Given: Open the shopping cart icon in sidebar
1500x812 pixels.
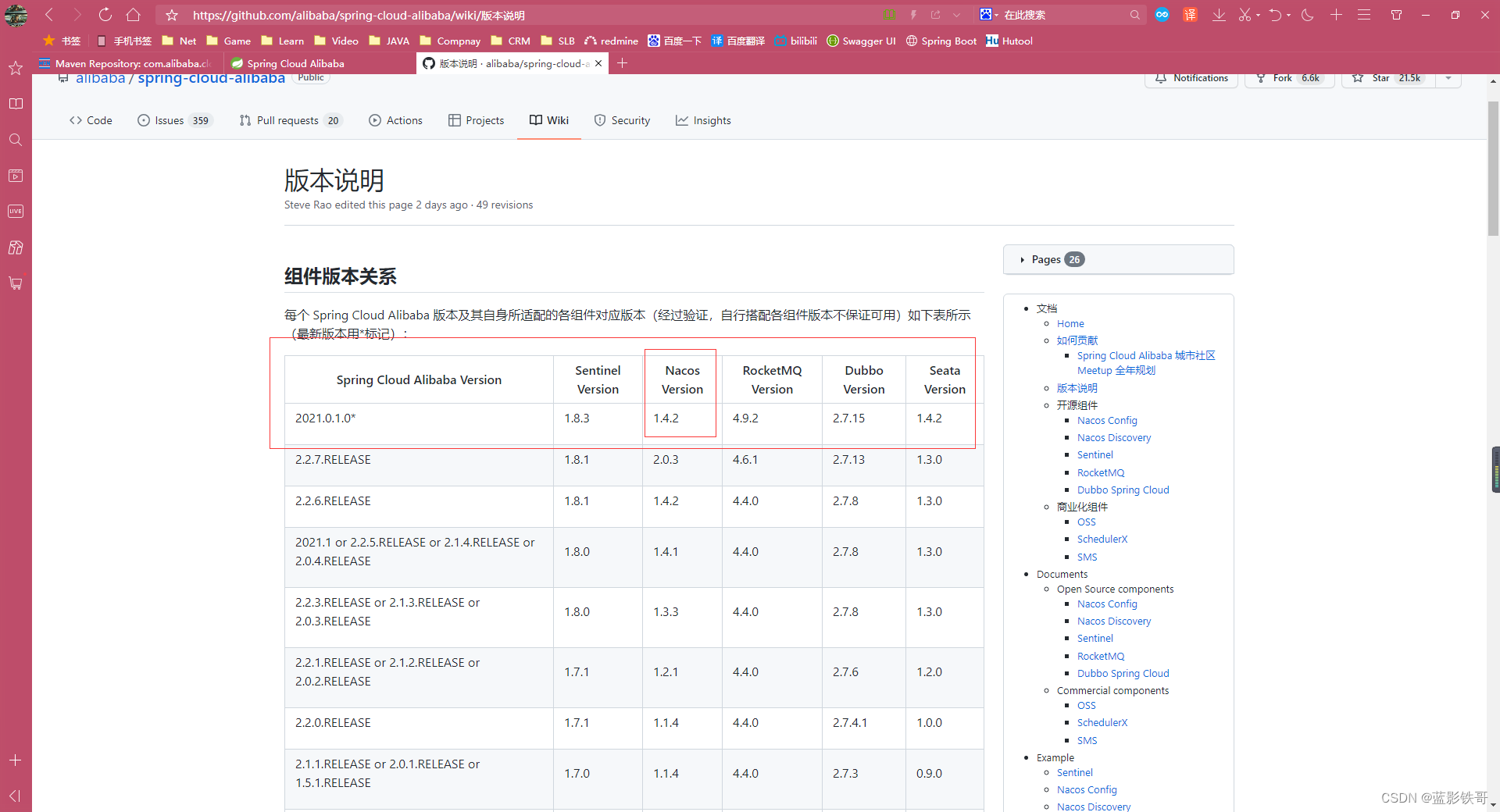Looking at the screenshot, I should [x=16, y=283].
